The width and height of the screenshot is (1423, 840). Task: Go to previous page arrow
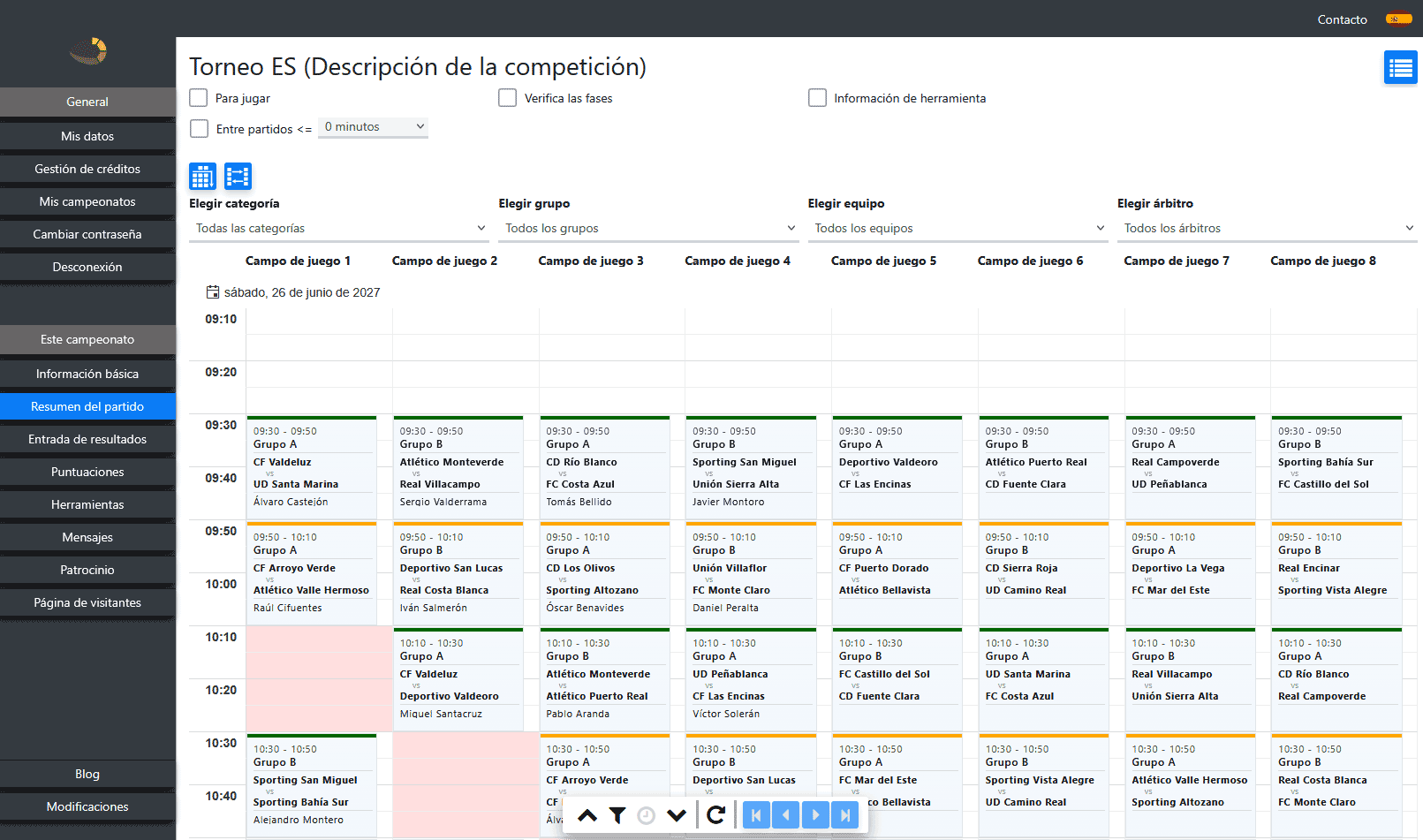tap(786, 815)
